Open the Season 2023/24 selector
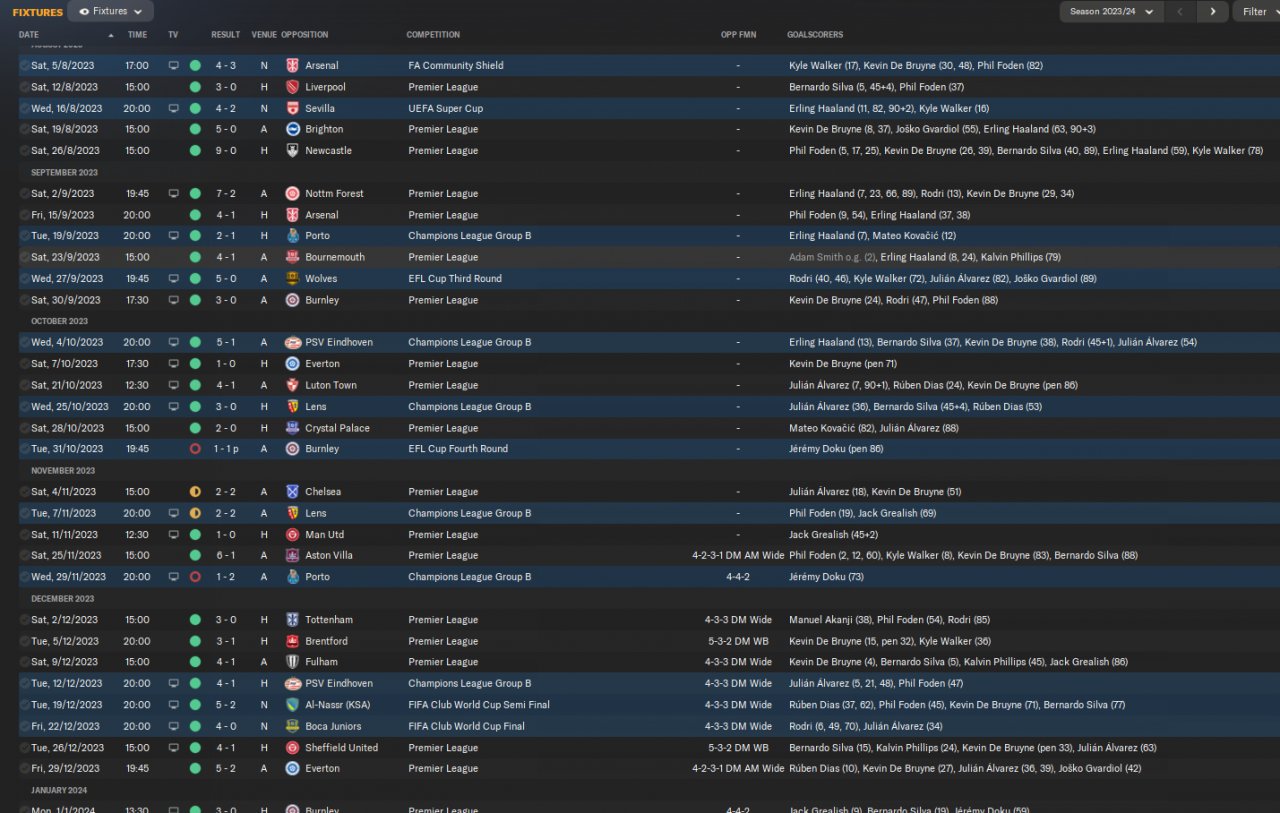The width and height of the screenshot is (1280, 813). (1111, 12)
